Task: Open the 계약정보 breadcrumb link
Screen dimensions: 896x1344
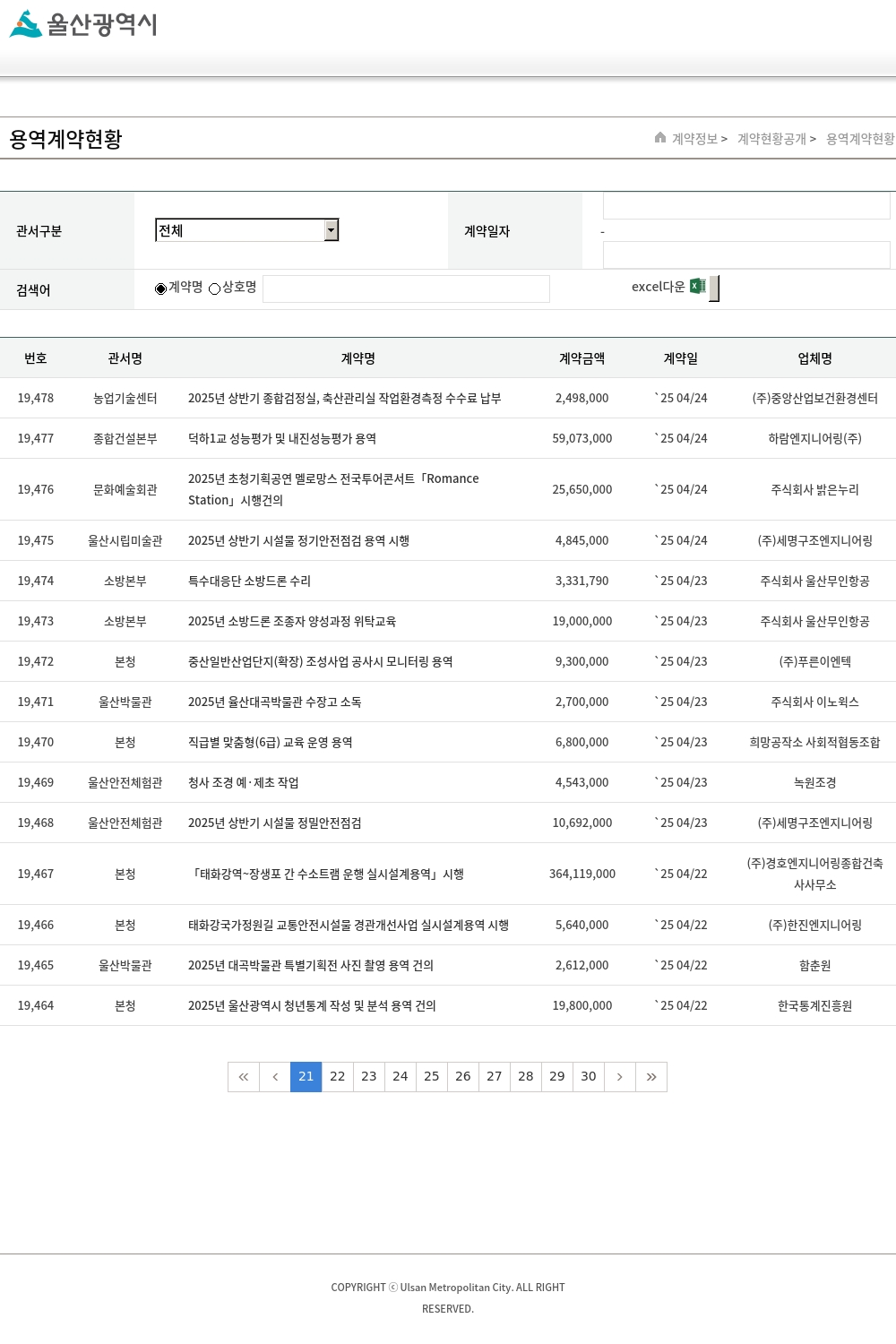Action: point(694,139)
